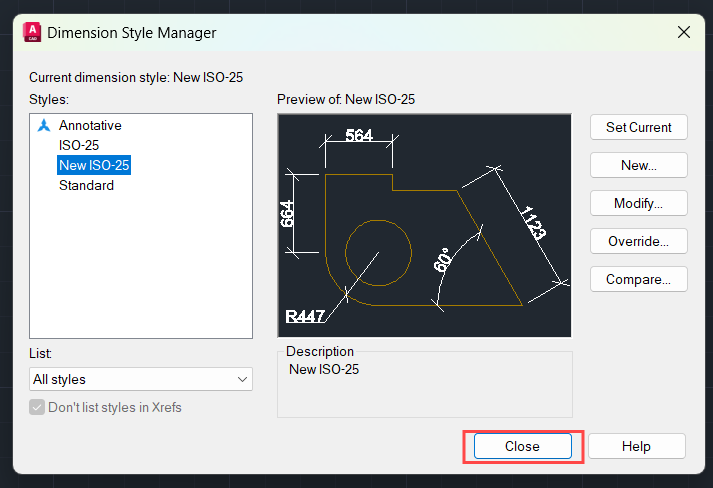Open the Modify... dialog
Image resolution: width=713 pixels, height=488 pixels.
(x=638, y=203)
